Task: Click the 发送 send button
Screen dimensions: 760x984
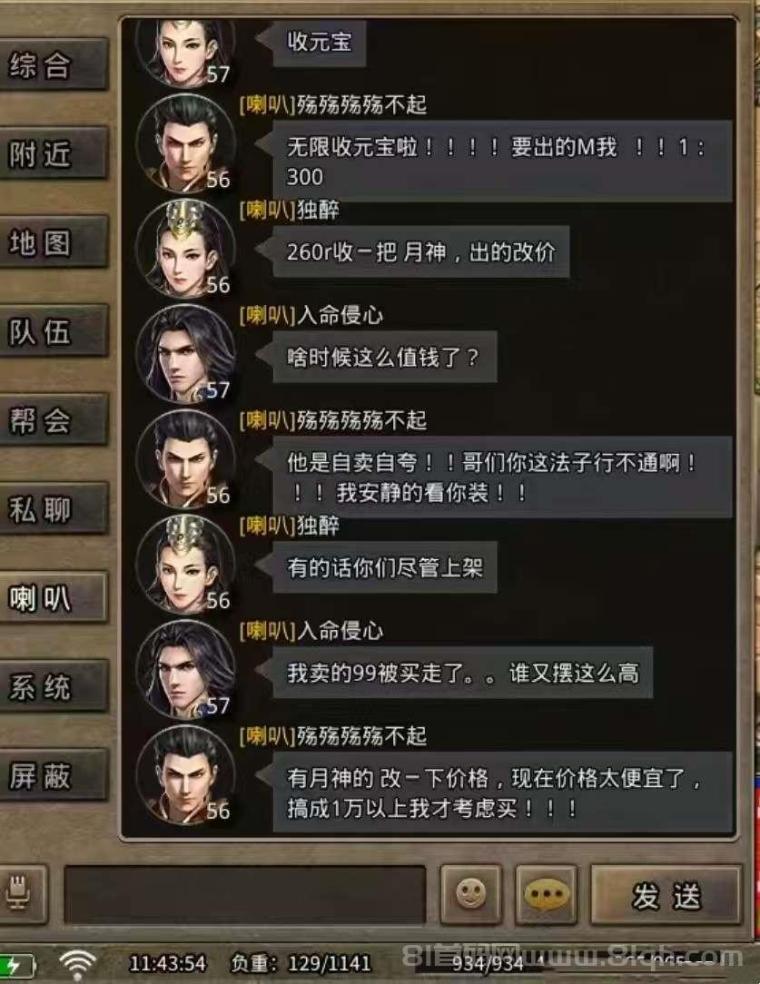Action: pos(666,895)
